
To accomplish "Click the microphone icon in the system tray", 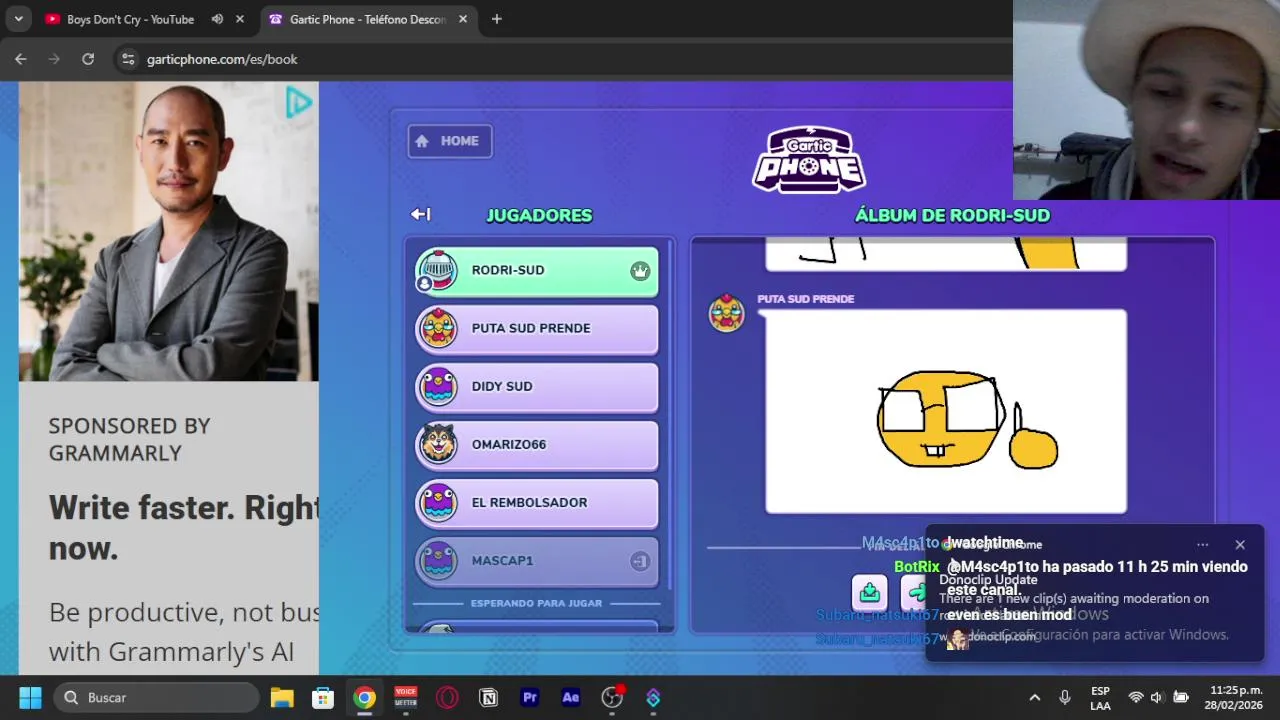I will pyautogui.click(x=1065, y=697).
